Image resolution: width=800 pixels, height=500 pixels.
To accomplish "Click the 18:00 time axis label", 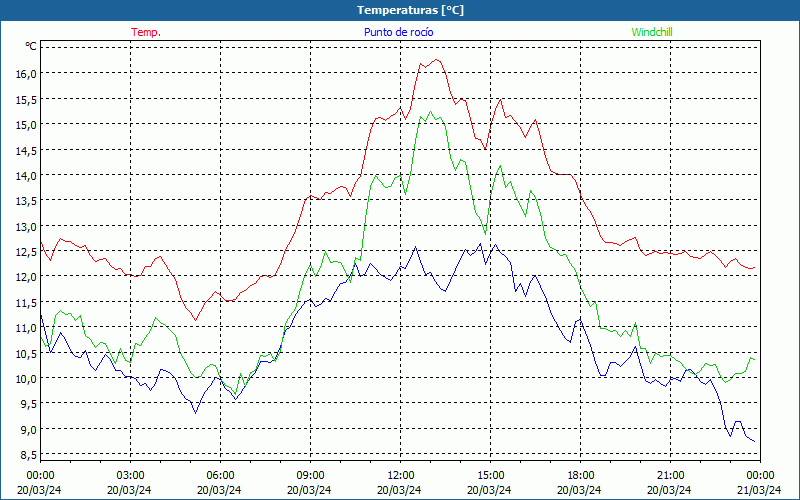I will coord(580,476).
